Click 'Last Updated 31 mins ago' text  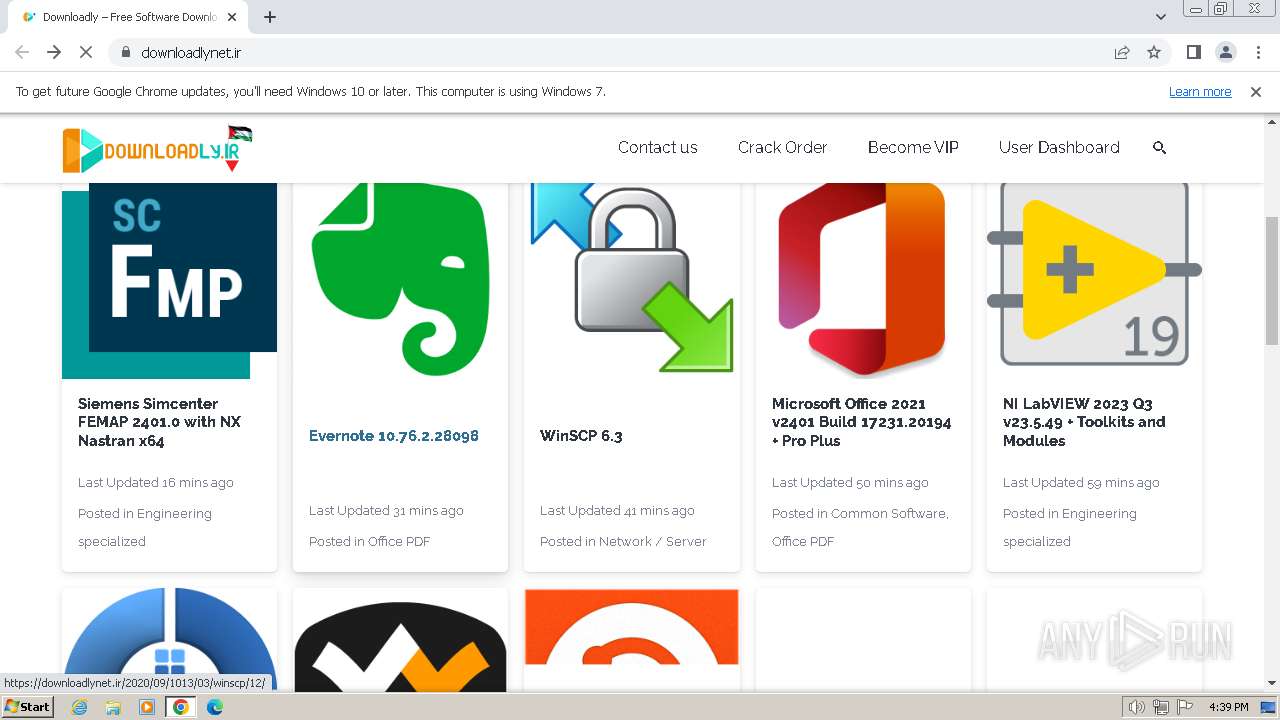(386, 510)
